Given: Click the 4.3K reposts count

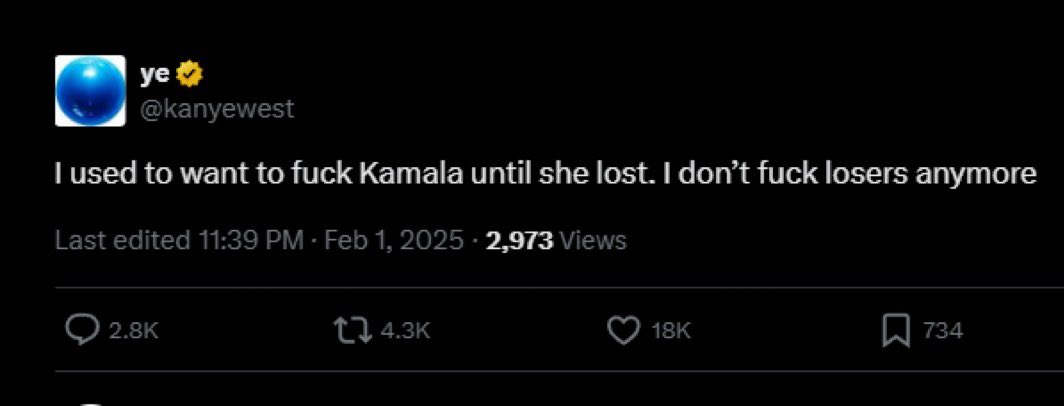Looking at the screenshot, I should [x=406, y=332].
